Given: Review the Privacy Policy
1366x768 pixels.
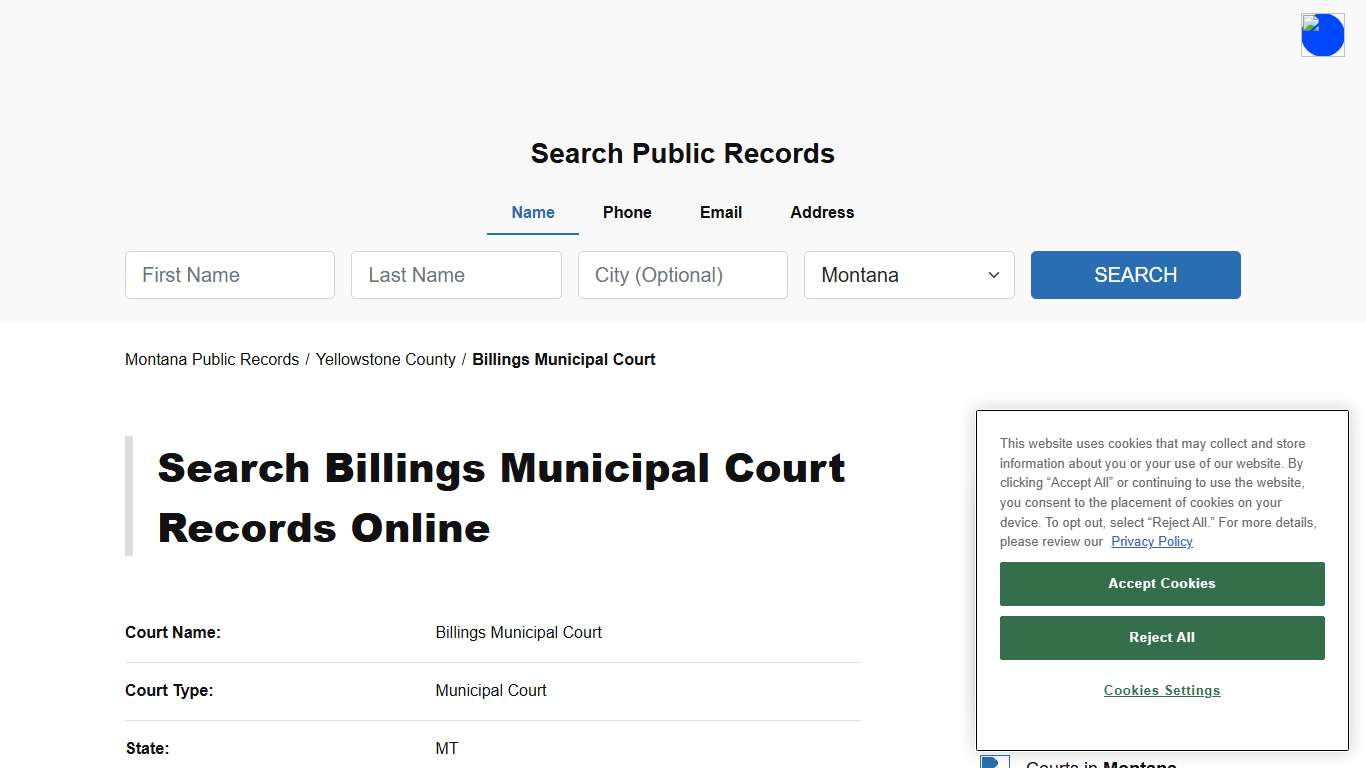Looking at the screenshot, I should tap(1151, 541).
